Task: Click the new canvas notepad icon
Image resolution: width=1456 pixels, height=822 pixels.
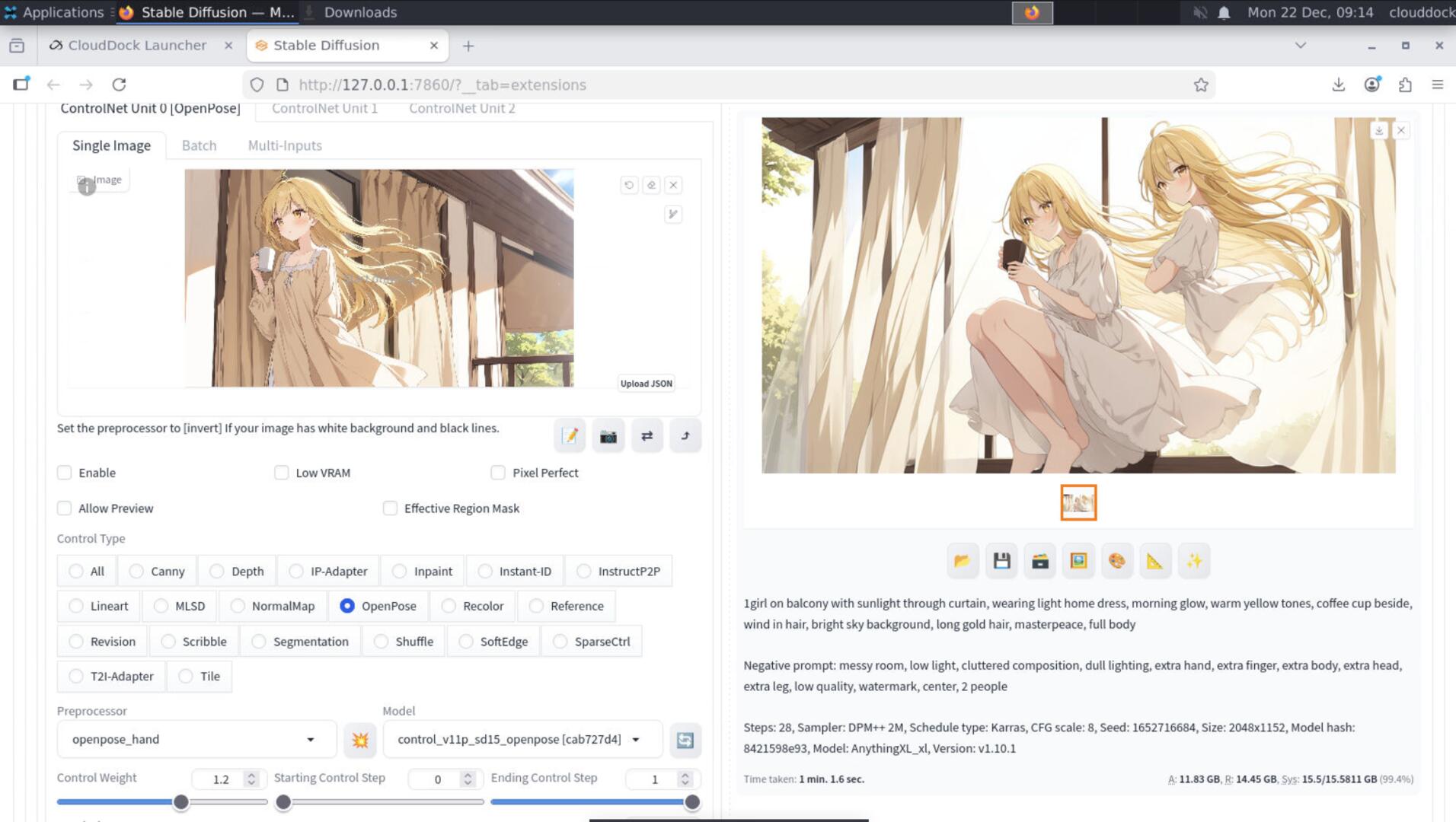Action: 570,436
